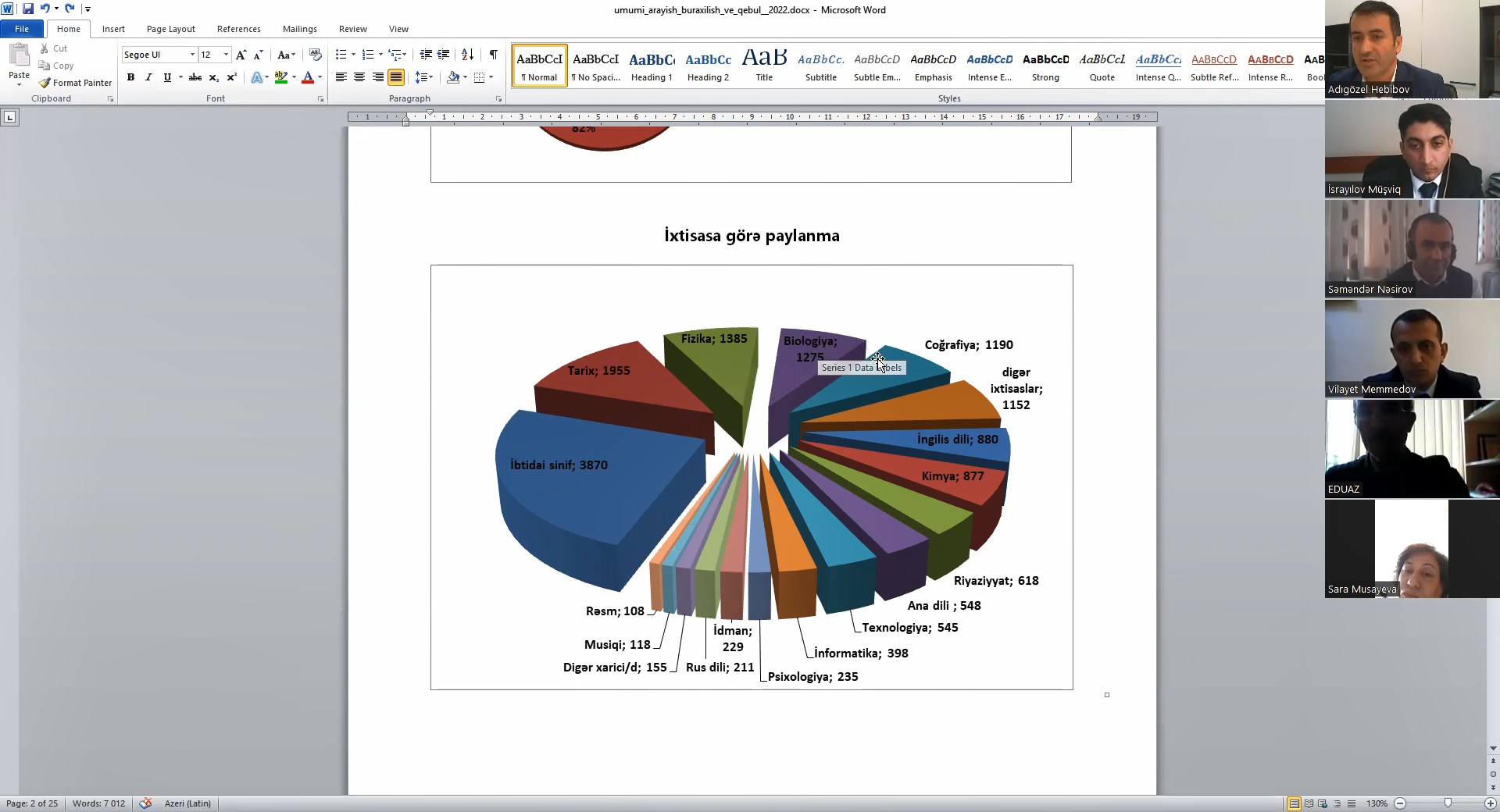Click the Undo icon in title bar

click(x=45, y=9)
